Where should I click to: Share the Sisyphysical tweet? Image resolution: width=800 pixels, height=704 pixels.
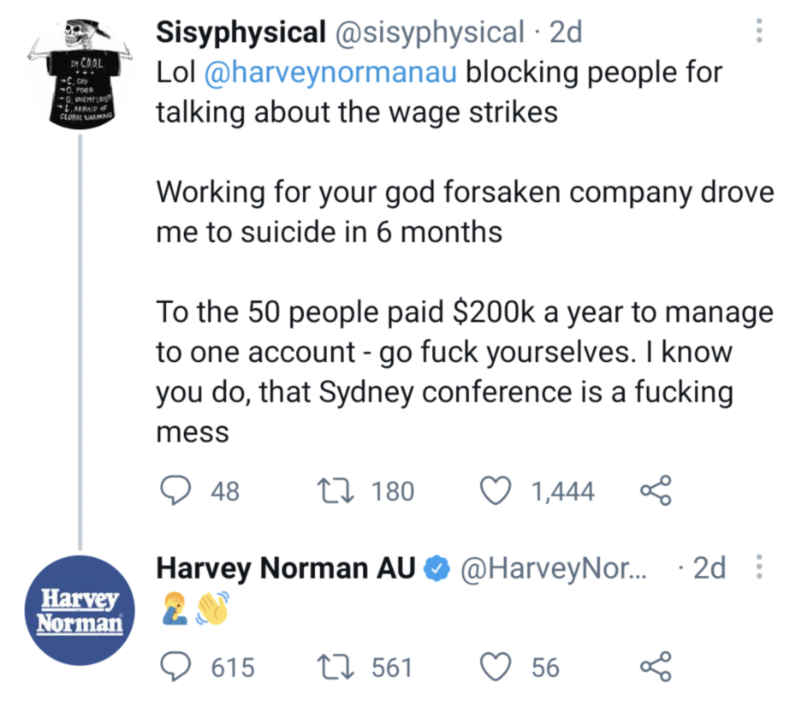(x=653, y=491)
